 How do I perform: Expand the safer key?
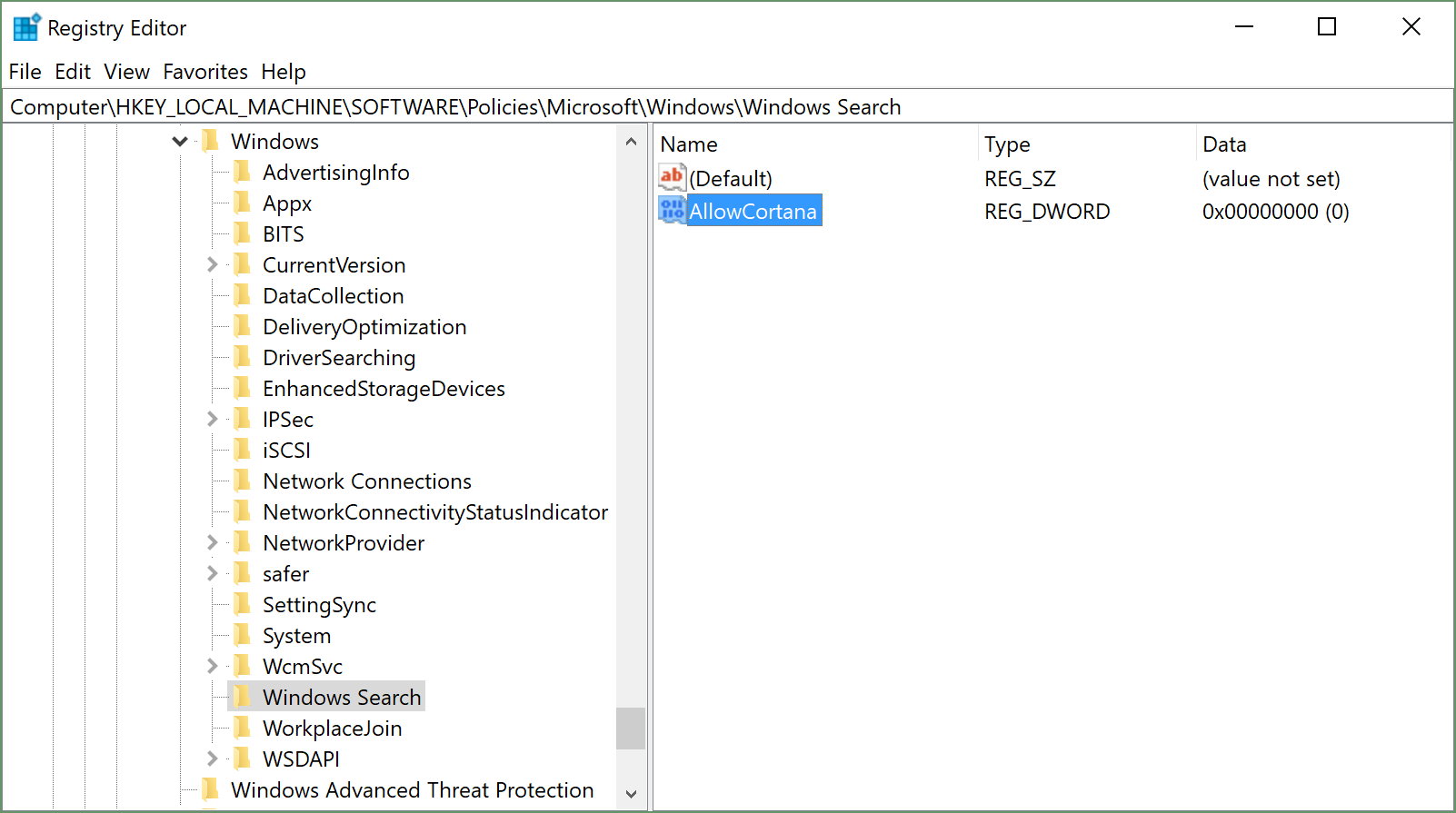pos(212,573)
